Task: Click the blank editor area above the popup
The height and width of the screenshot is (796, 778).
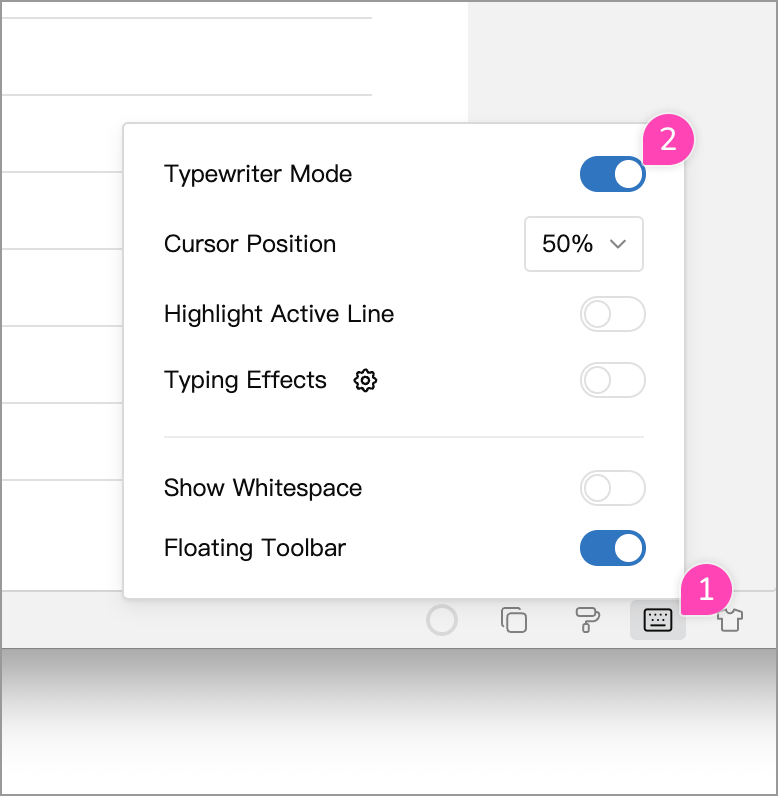Action: (233, 56)
